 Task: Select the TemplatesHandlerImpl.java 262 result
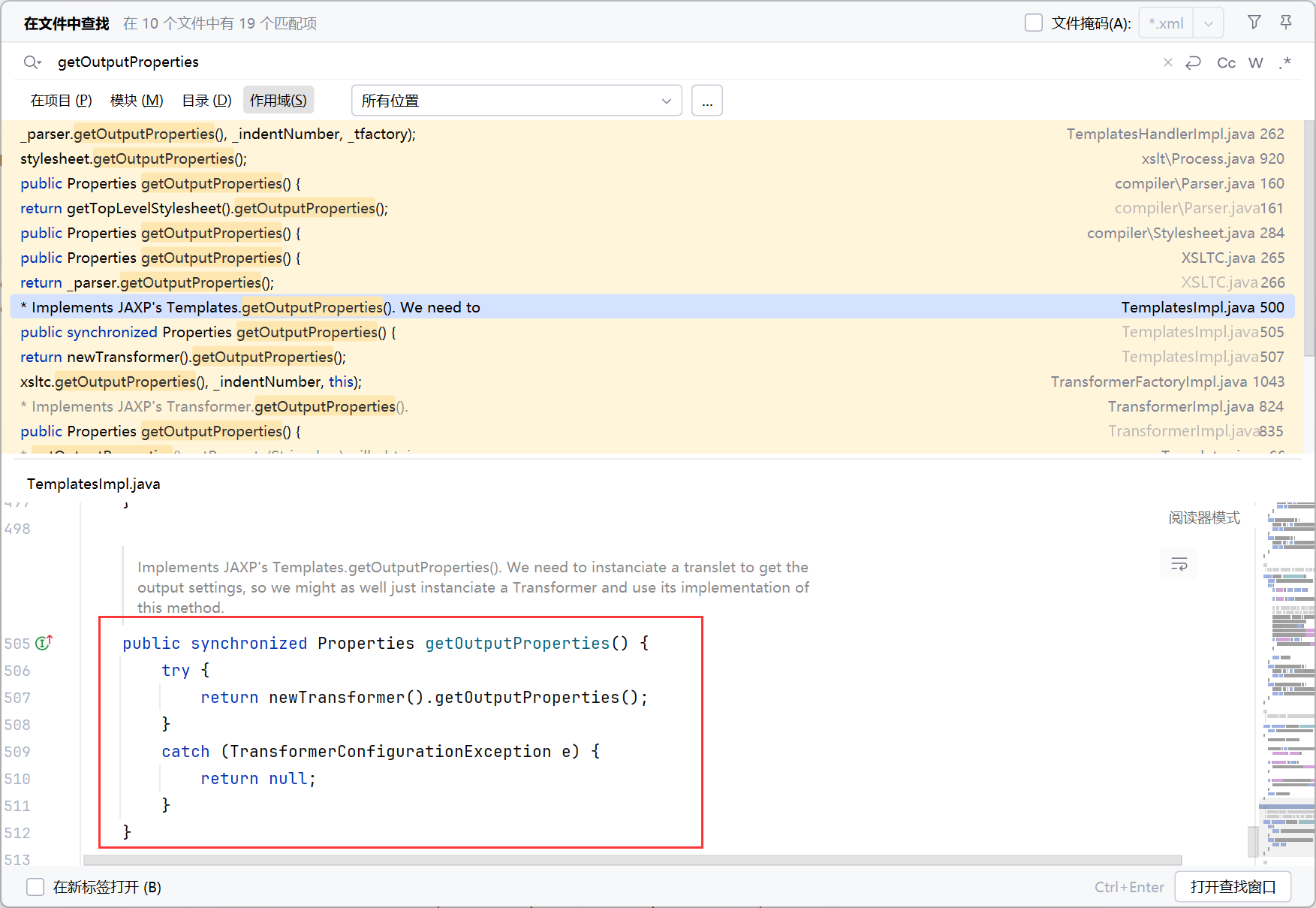(652, 134)
